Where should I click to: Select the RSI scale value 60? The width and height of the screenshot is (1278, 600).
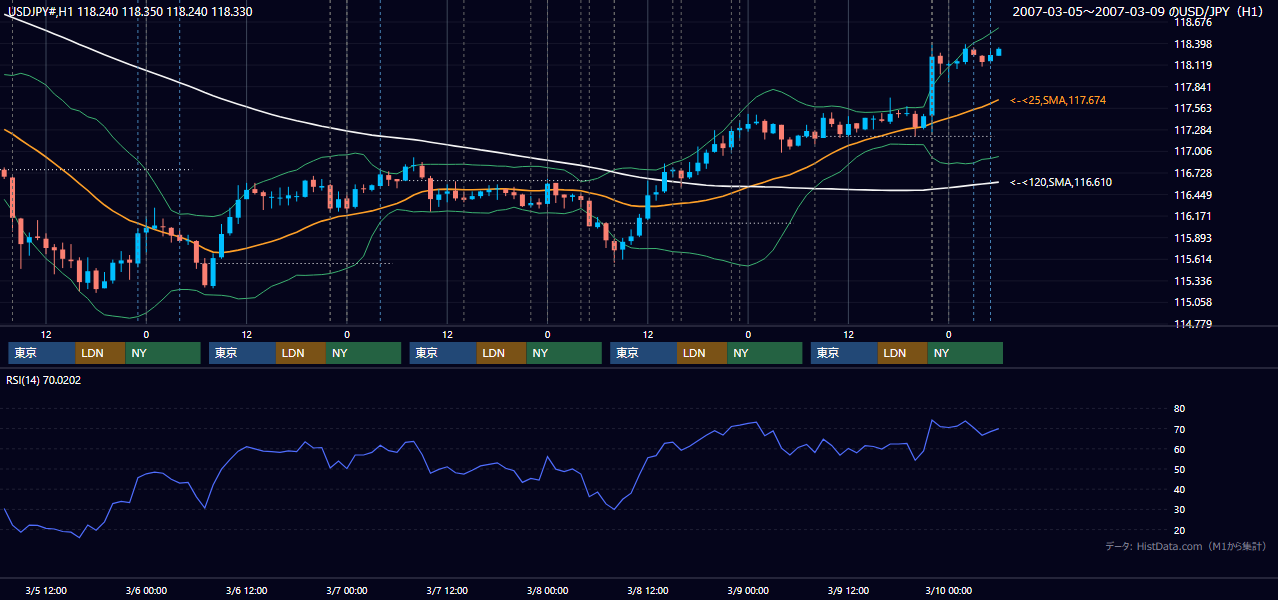click(1179, 449)
